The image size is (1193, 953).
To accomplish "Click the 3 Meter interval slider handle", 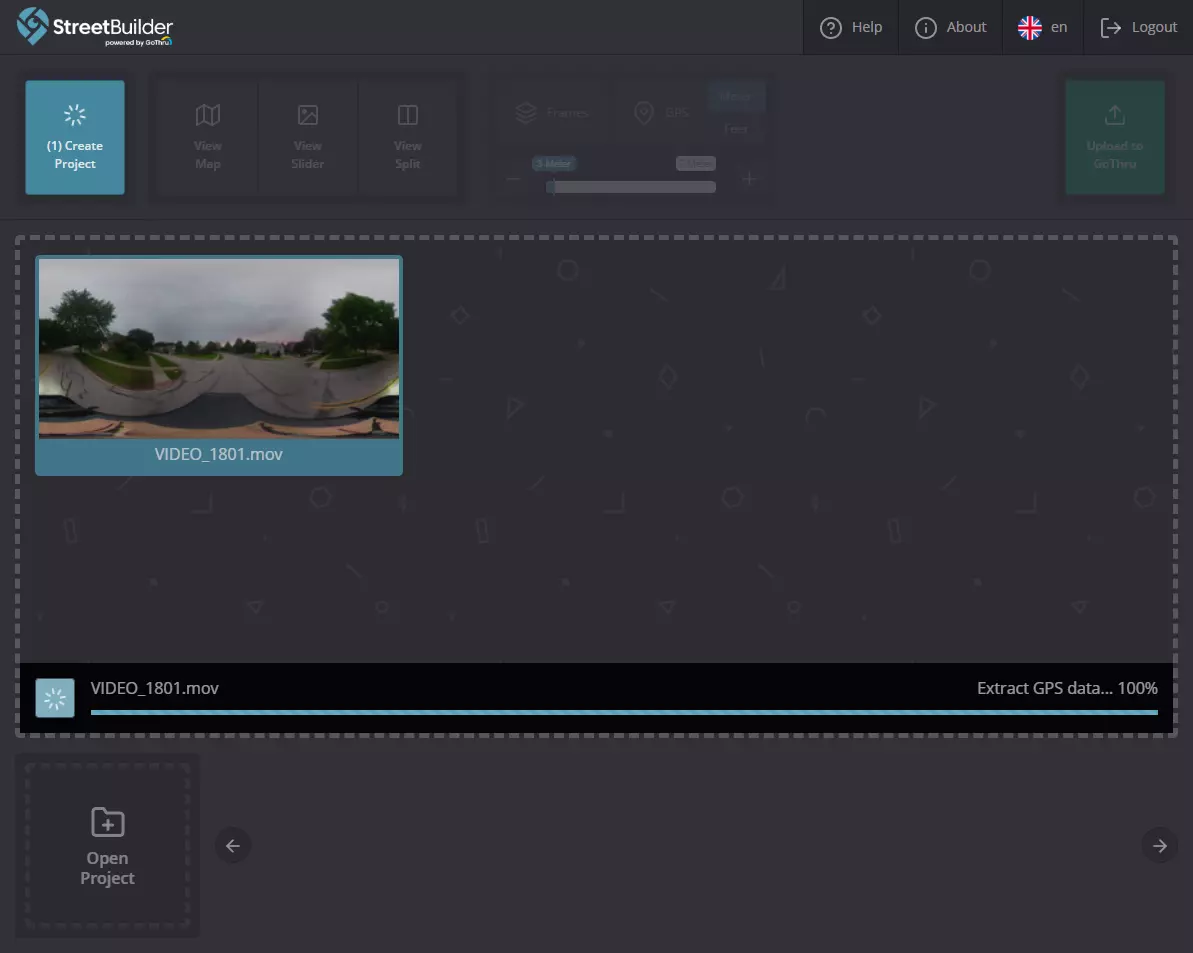I will (x=551, y=186).
